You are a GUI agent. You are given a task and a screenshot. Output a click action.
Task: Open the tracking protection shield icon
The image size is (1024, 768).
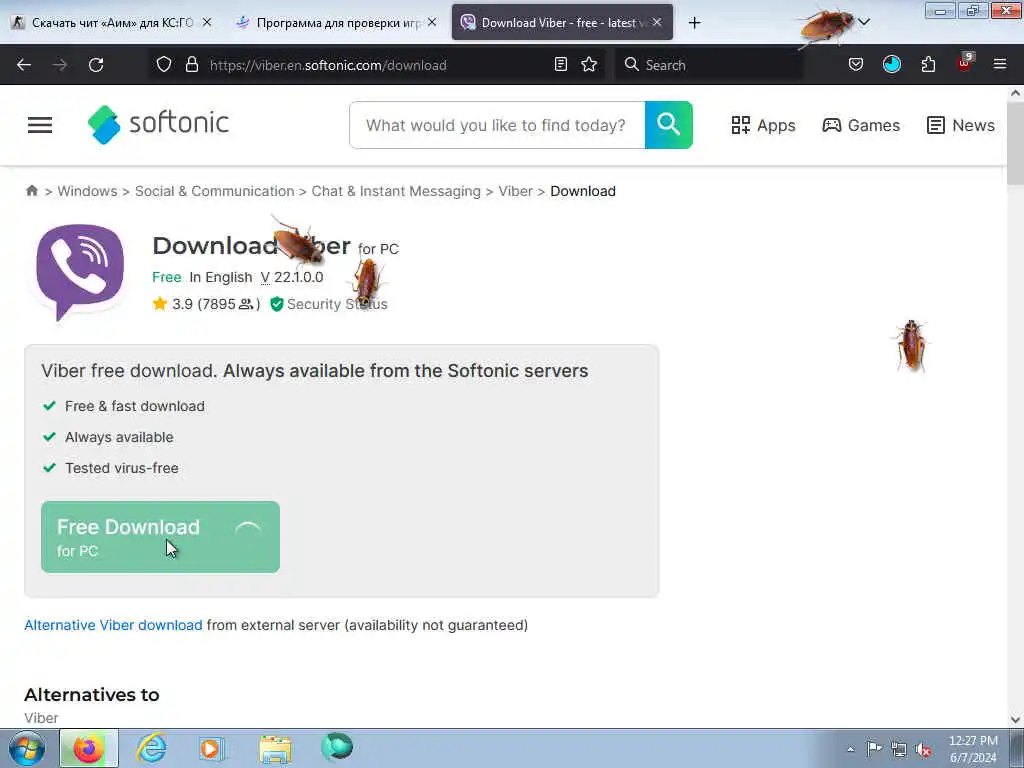164,65
